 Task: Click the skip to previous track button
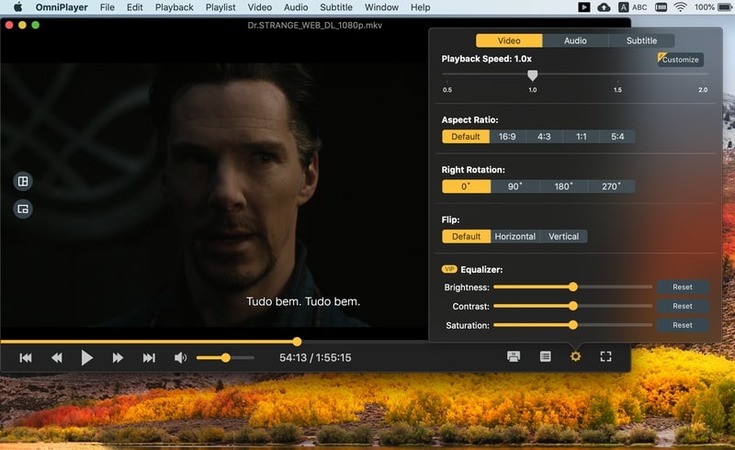coord(26,358)
